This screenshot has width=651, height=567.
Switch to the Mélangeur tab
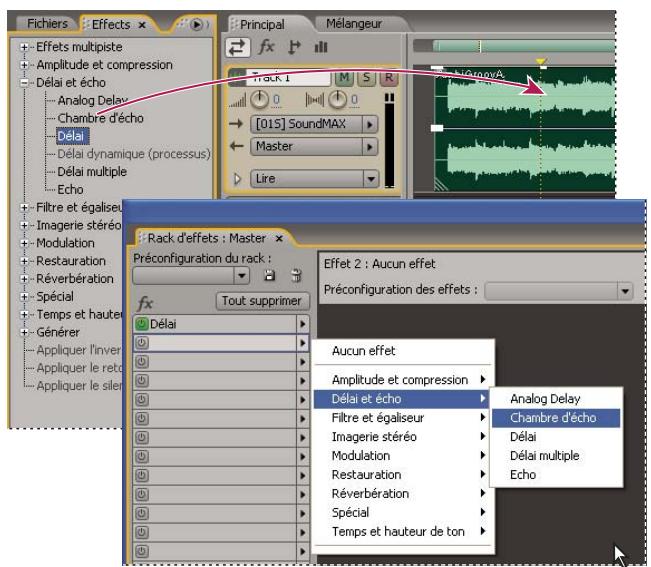(x=354, y=24)
